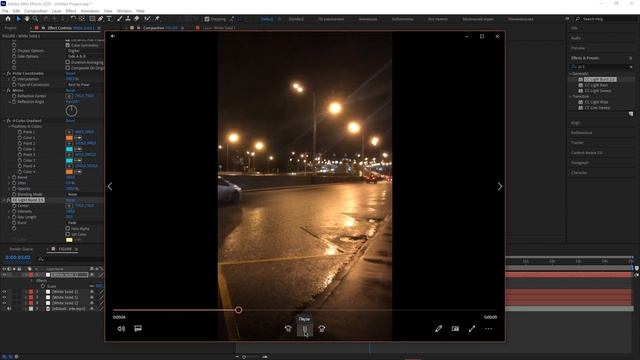Toggle the Color Symmetry checkbox
Screen dimensions: 640x360
point(68,45)
